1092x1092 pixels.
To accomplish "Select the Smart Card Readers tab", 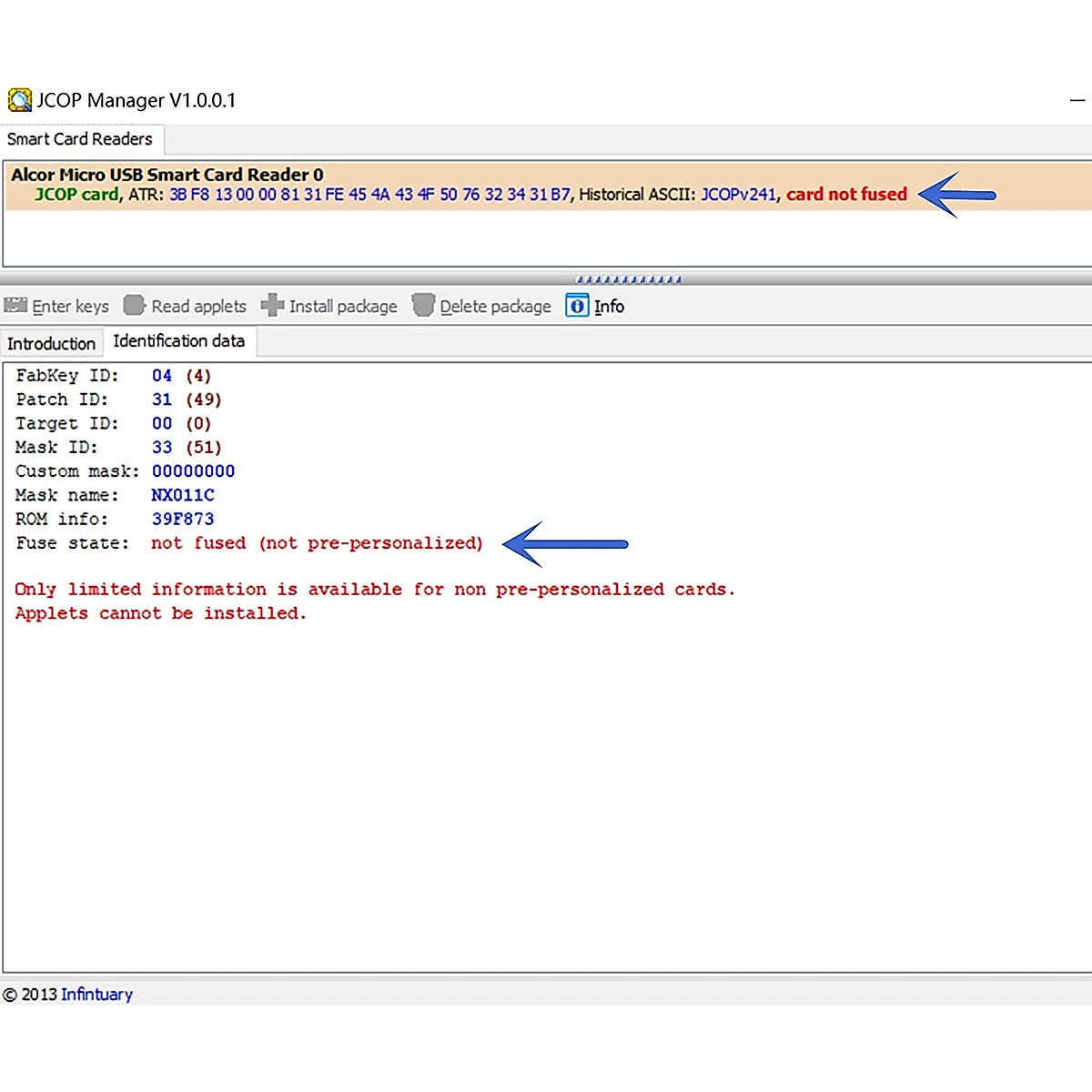I will point(80,139).
